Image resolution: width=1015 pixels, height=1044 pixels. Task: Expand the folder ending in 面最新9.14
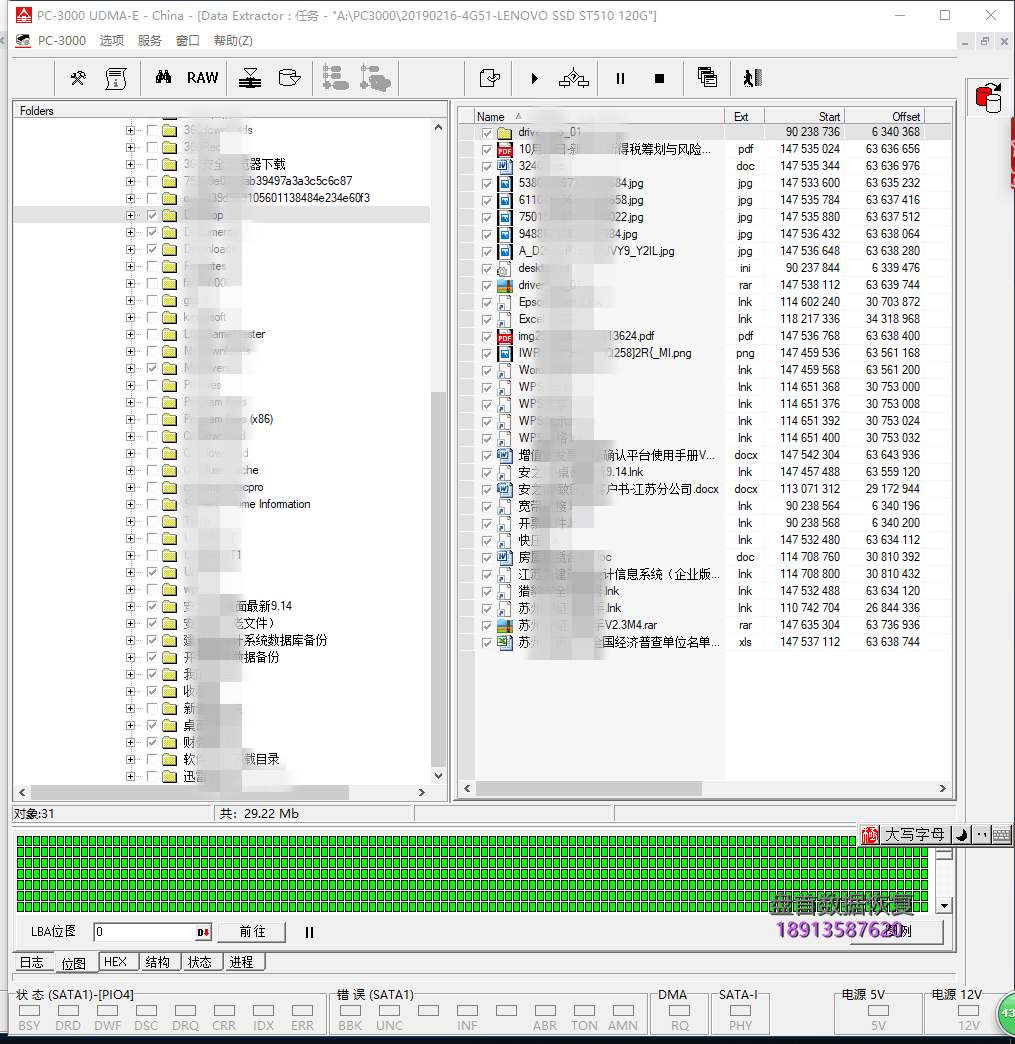click(x=131, y=607)
